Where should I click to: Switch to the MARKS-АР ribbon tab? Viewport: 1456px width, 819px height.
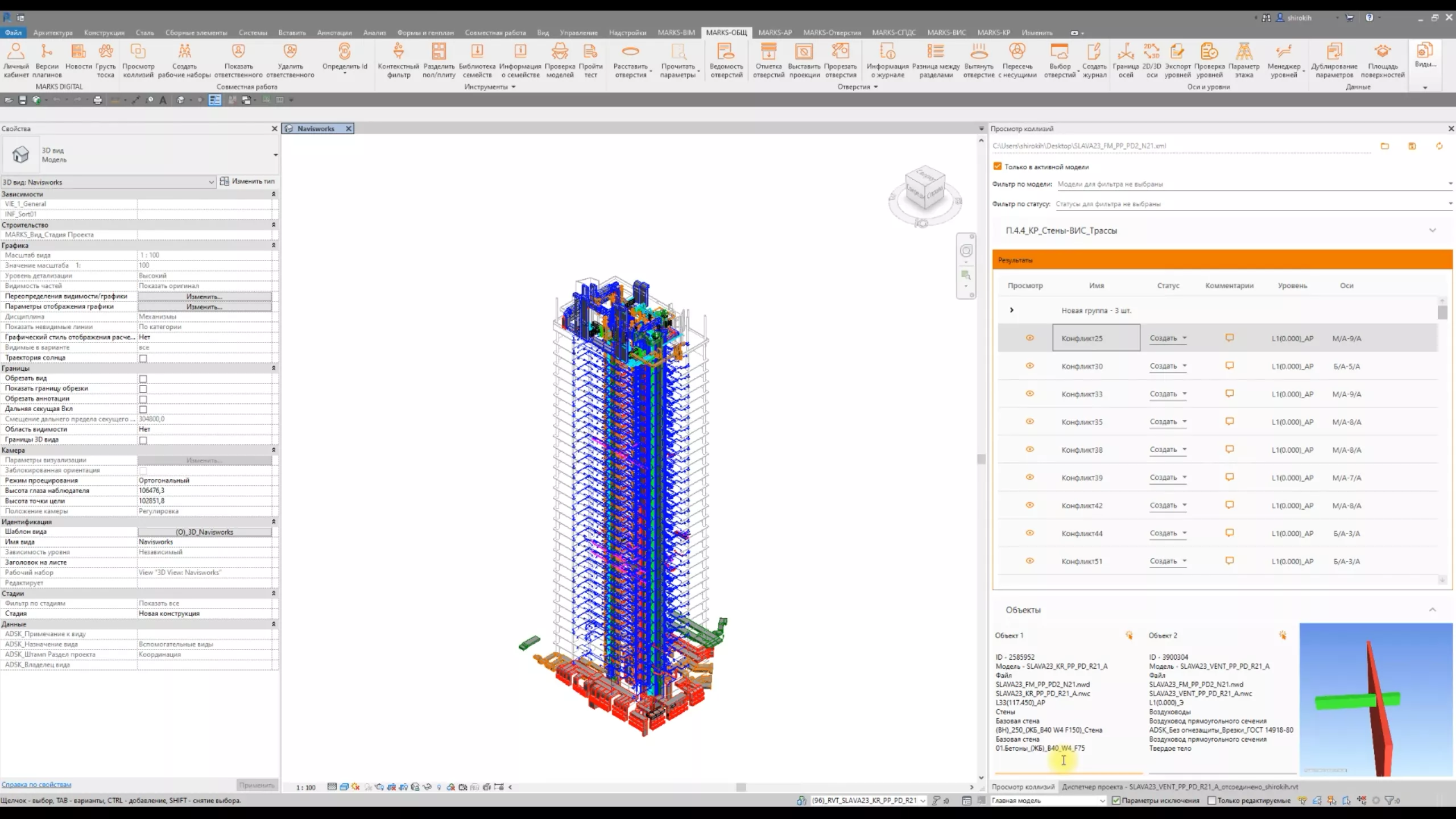(x=775, y=32)
